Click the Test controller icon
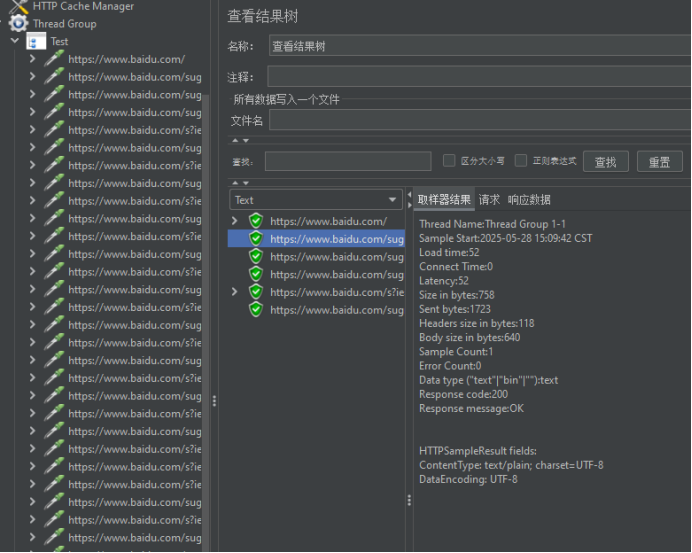Screen dimensions: 692x553 [36, 41]
